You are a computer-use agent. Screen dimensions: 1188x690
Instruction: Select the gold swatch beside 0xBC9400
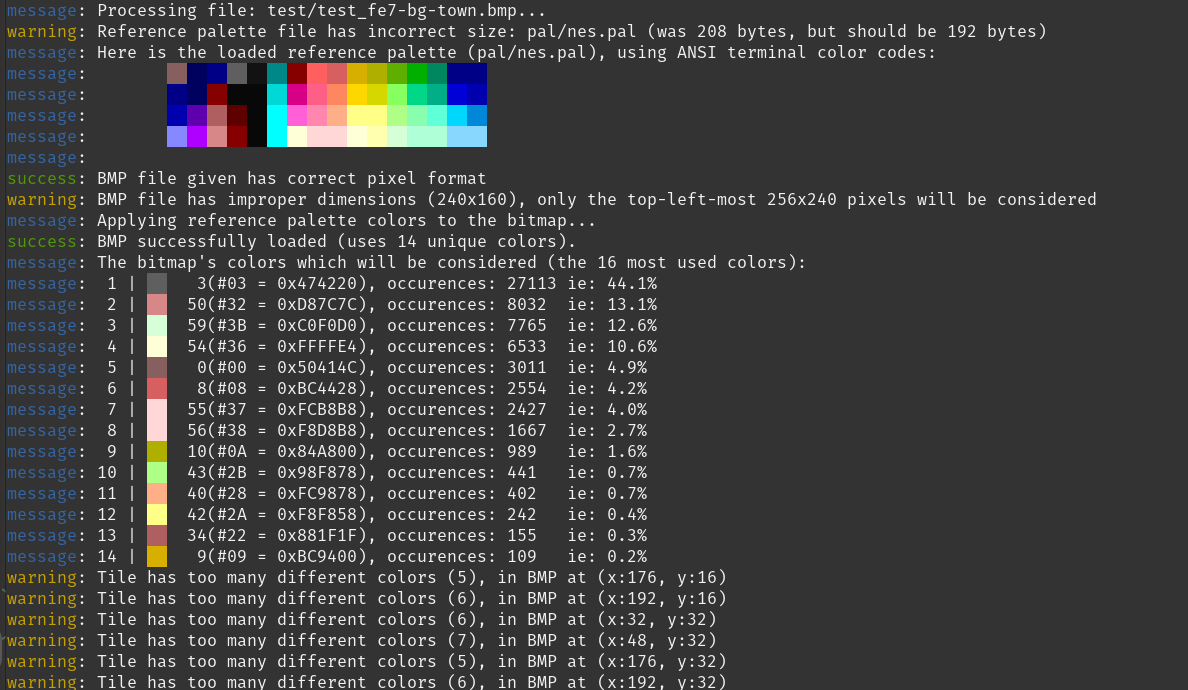point(157,557)
